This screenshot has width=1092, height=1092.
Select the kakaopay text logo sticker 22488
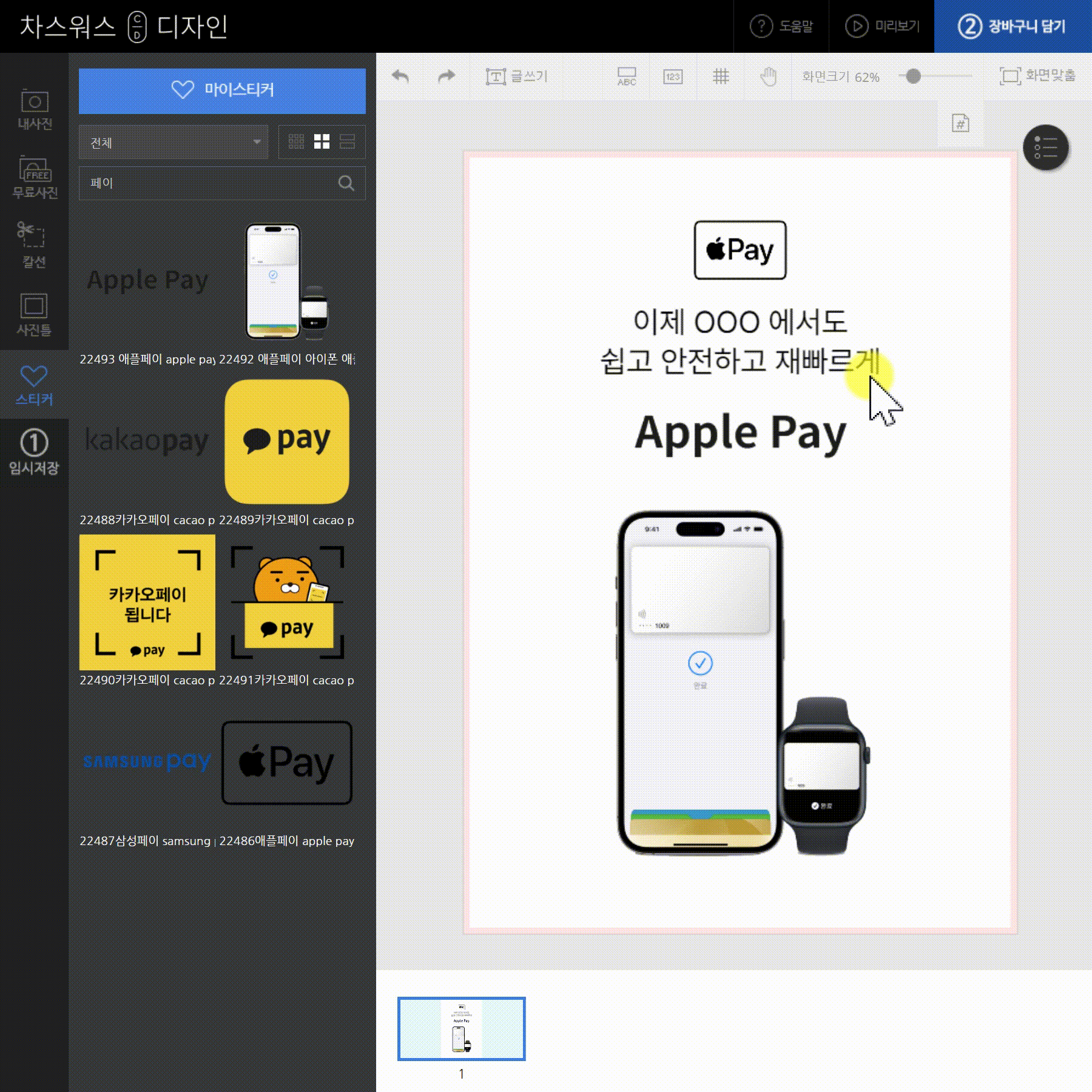coord(147,441)
